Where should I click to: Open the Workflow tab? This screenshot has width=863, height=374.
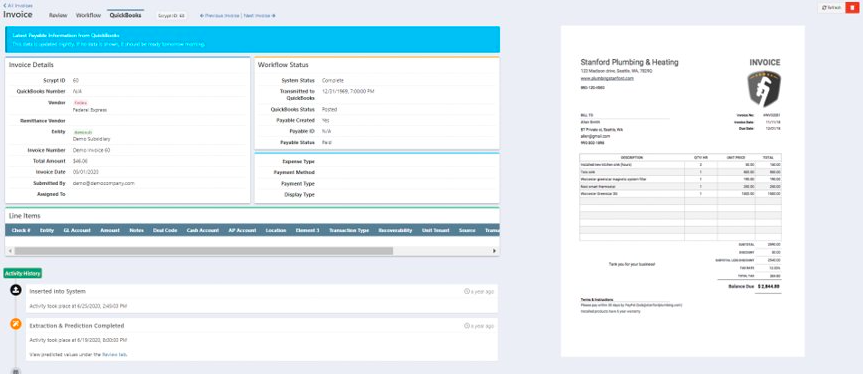pos(89,15)
